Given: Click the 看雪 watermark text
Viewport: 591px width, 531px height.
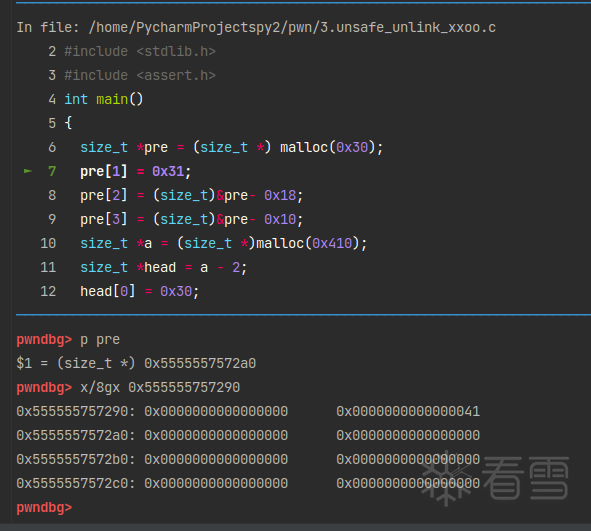Looking at the screenshot, I should (x=525, y=478).
